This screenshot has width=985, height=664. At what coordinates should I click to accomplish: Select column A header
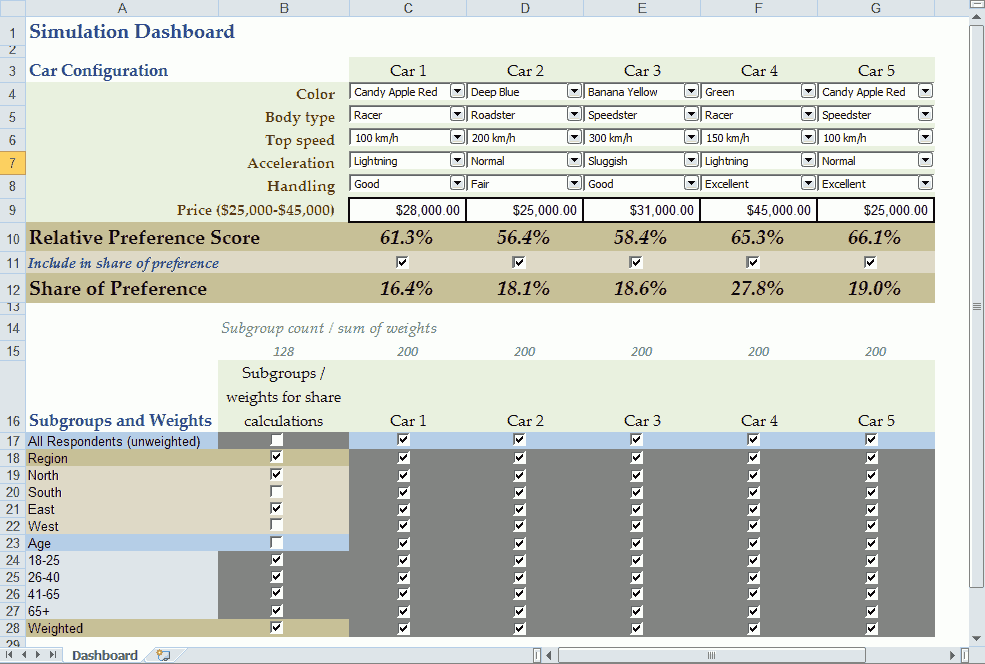pos(122,8)
